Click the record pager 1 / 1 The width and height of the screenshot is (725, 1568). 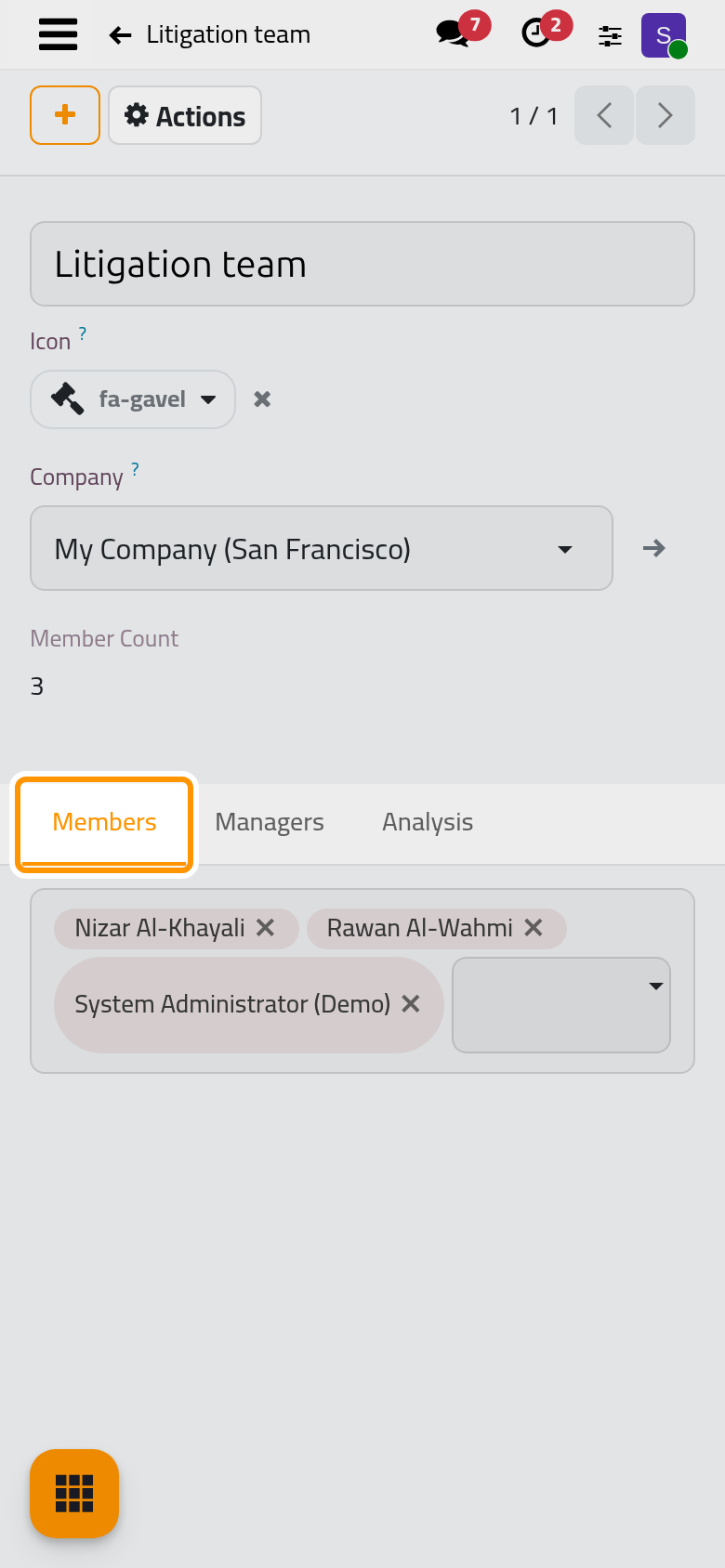[x=534, y=116]
